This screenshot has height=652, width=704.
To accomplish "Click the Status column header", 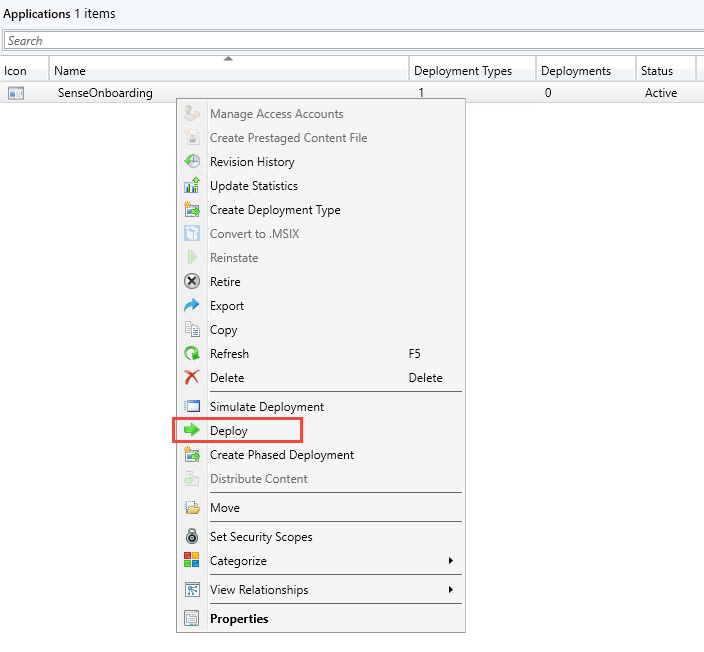I will click(657, 71).
